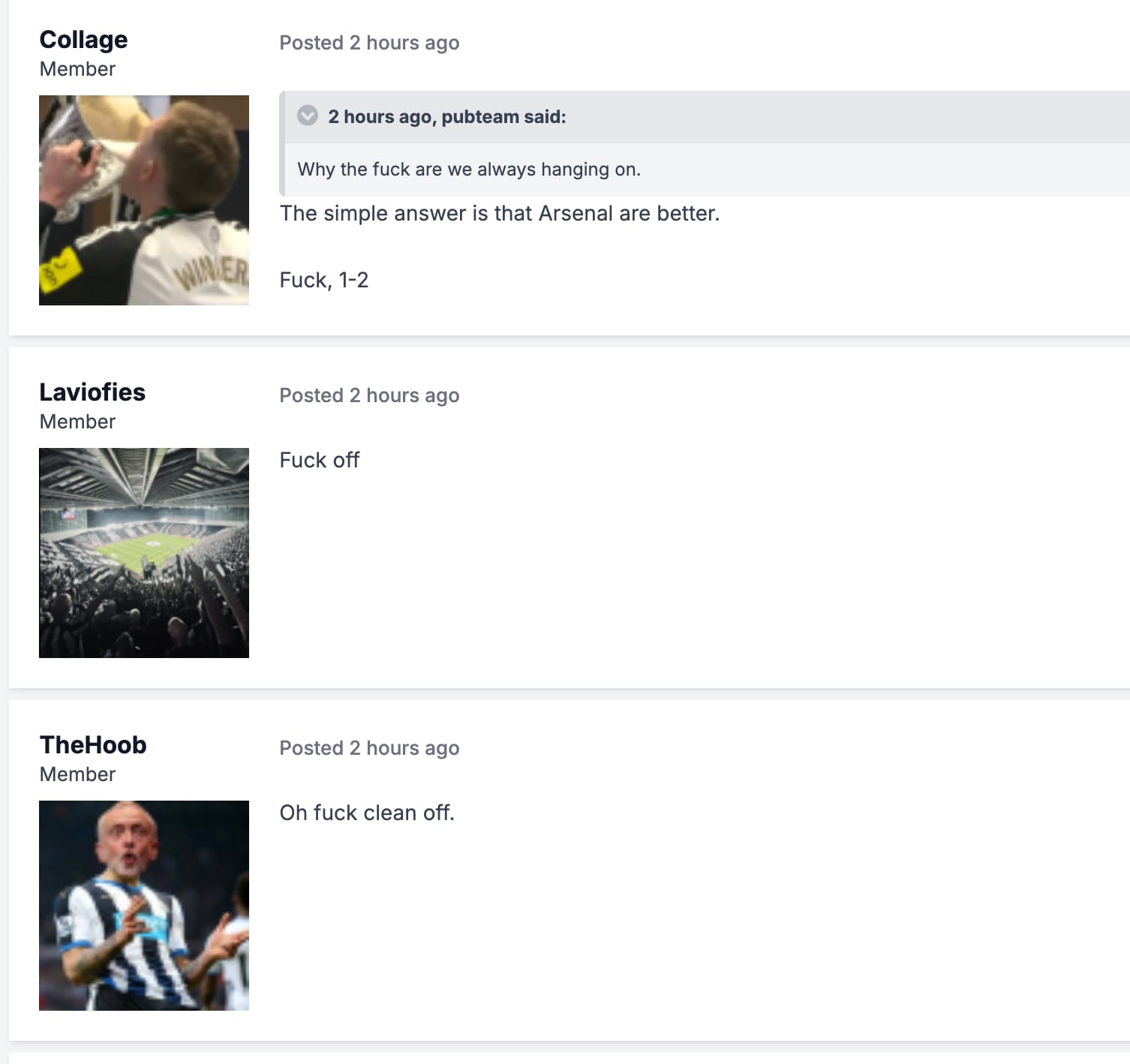This screenshot has width=1130, height=1064.
Task: Click the Member label under Collage
Action: [x=77, y=69]
